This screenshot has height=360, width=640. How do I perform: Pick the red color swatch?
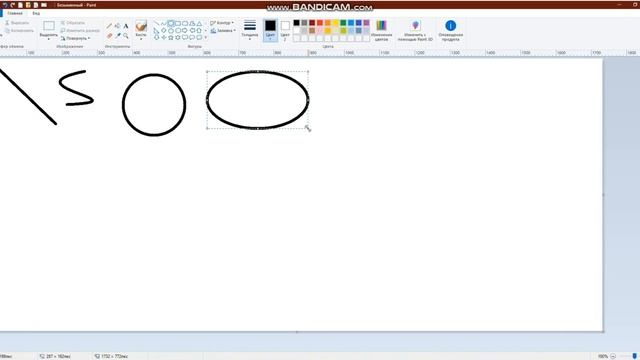(320, 23)
